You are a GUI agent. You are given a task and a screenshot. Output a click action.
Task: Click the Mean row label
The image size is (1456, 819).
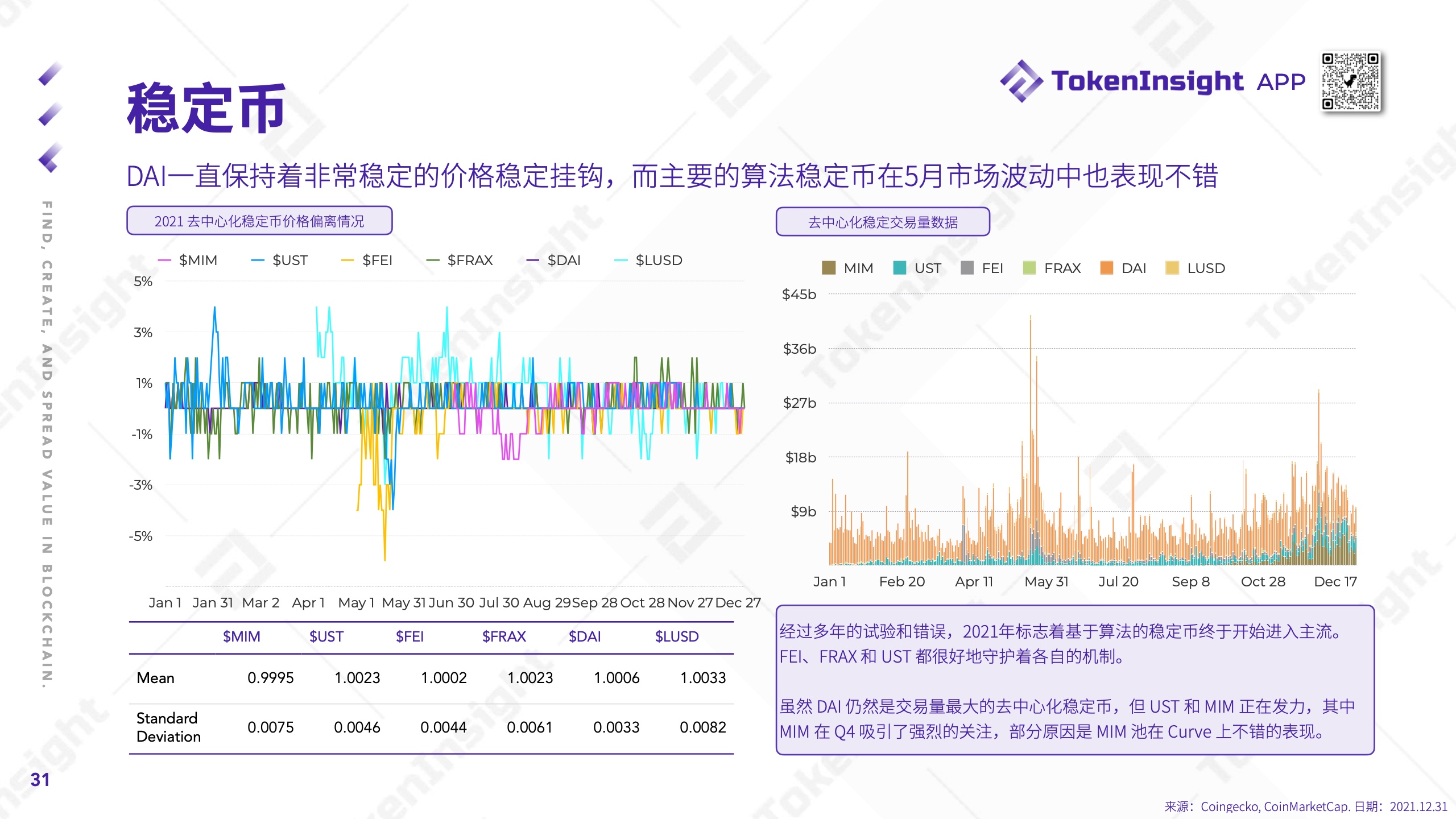156,678
